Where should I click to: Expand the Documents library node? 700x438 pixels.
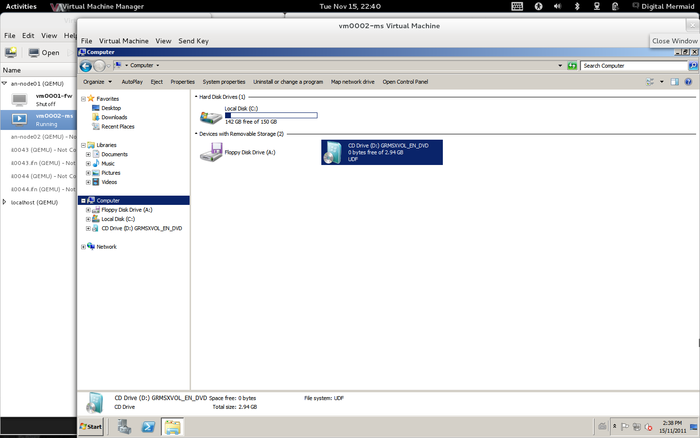point(88,154)
